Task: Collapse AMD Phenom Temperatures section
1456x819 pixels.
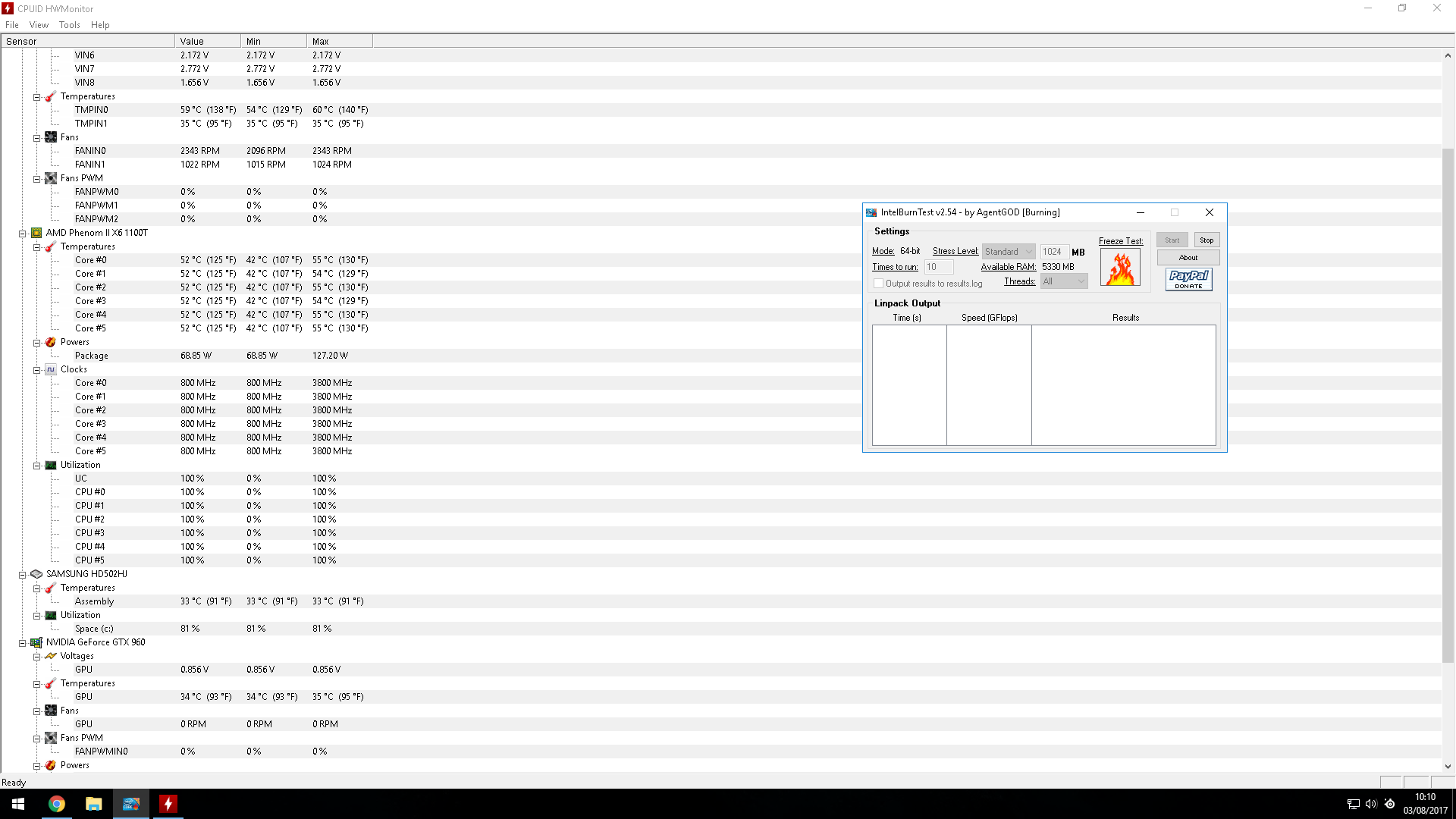Action: point(36,247)
